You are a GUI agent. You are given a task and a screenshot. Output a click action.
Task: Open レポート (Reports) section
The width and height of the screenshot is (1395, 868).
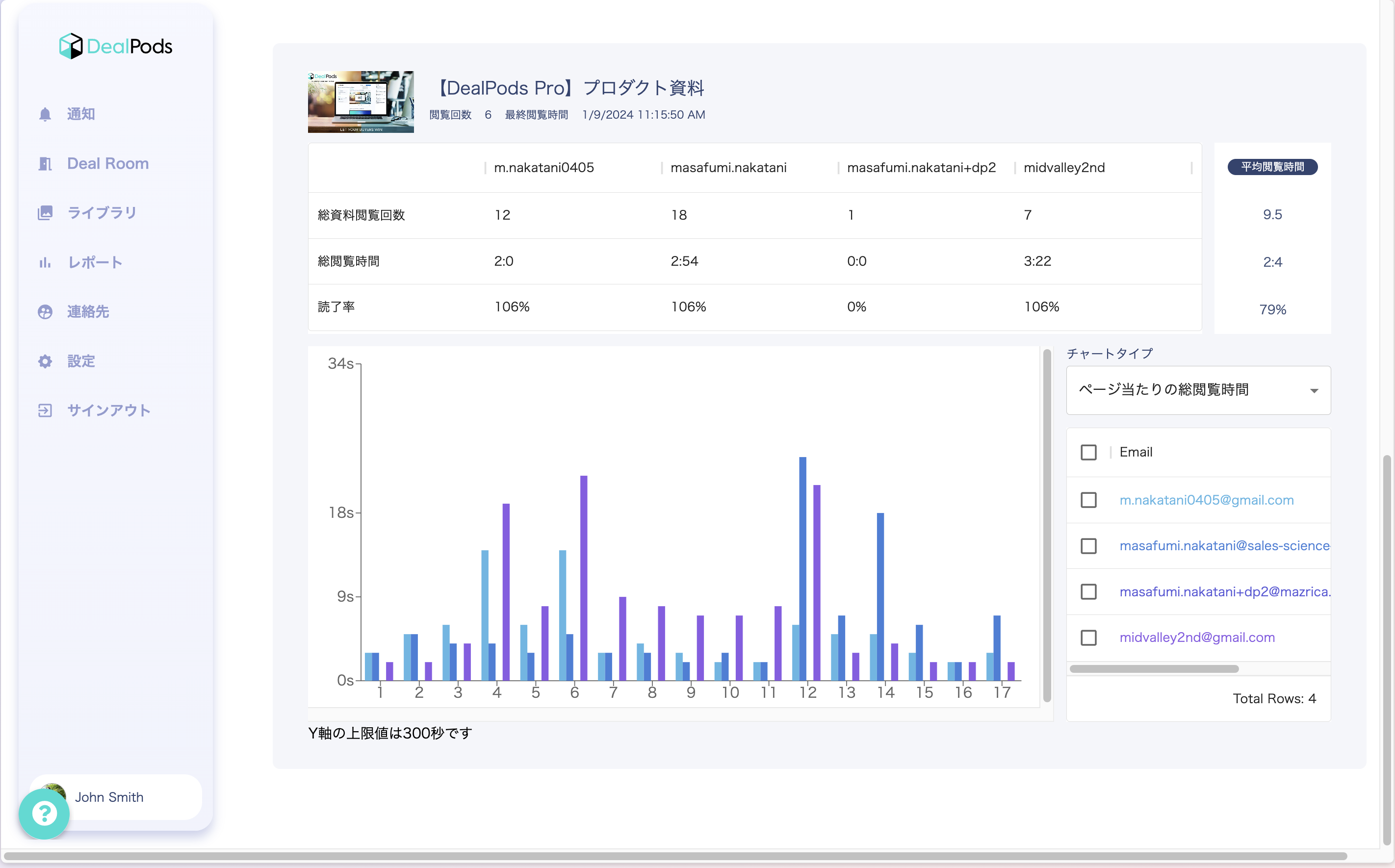[97, 262]
